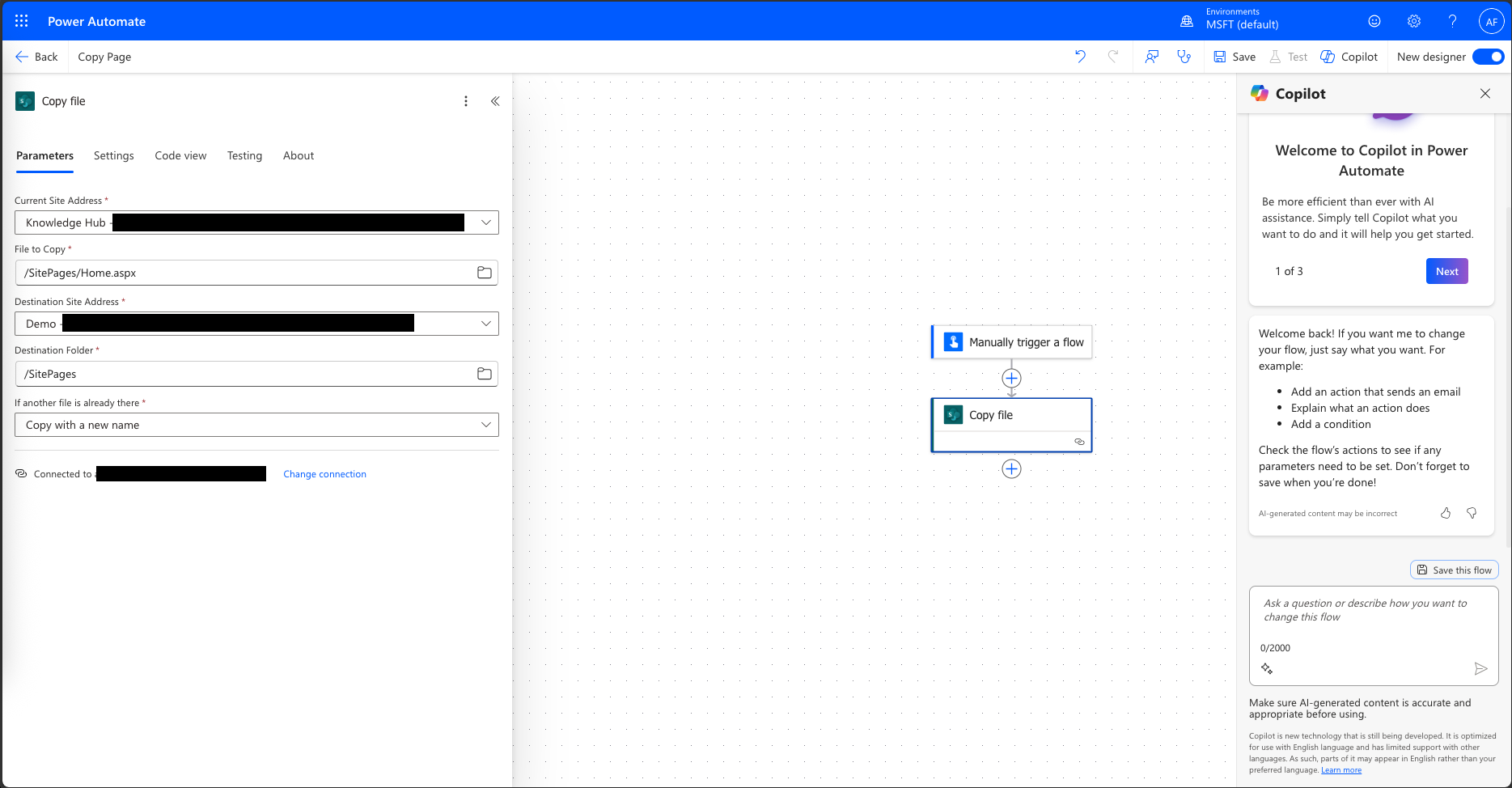Open the 'If another file is already there' dropdown
The width and height of the screenshot is (1512, 788).
(485, 425)
